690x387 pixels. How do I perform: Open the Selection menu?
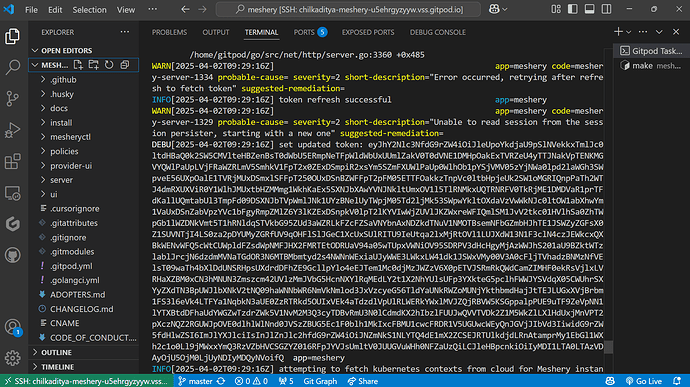pyautogui.click(x=89, y=10)
